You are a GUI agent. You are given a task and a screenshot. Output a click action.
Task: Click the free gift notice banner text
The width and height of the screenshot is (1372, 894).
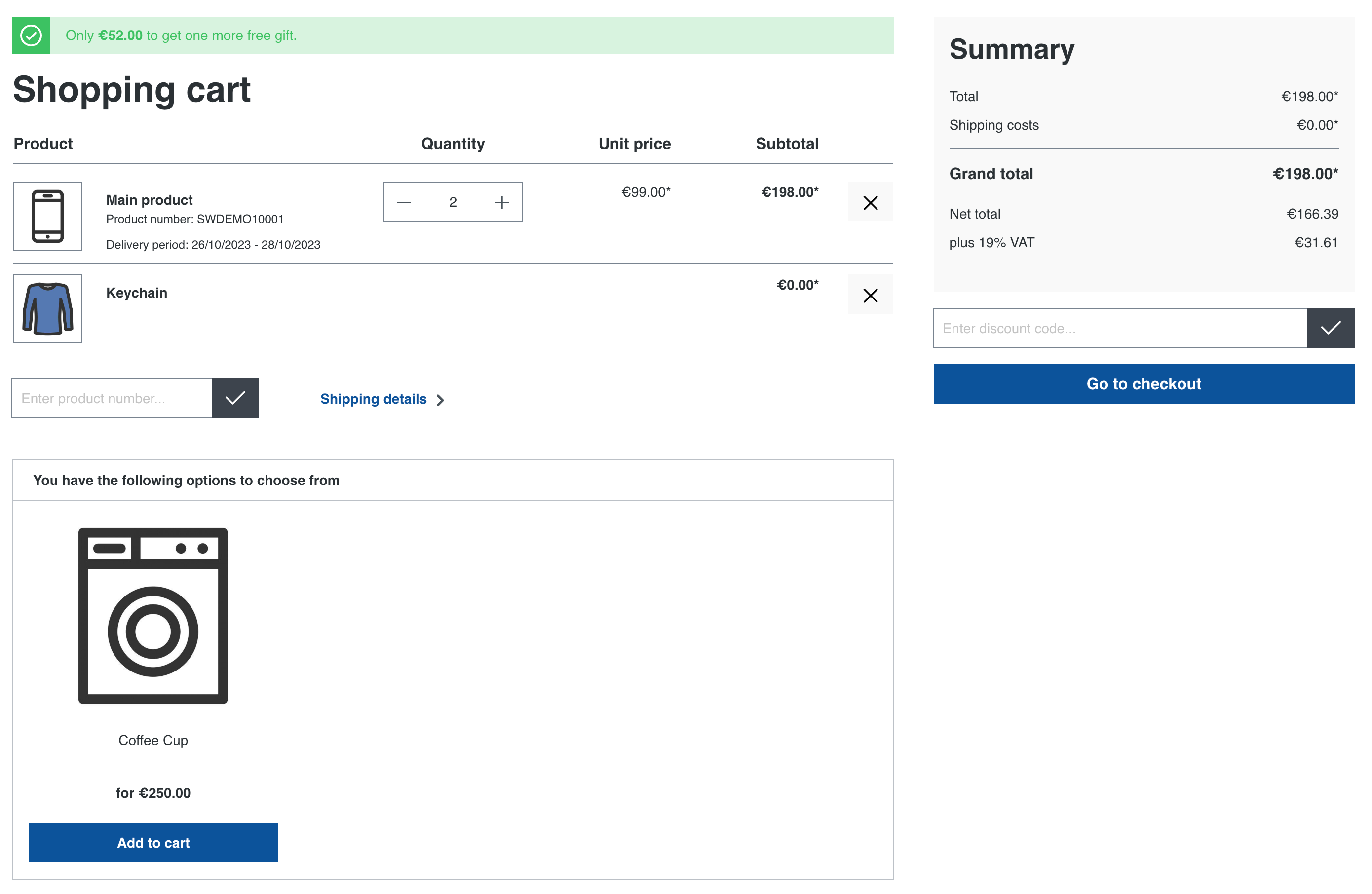pyautogui.click(x=181, y=36)
